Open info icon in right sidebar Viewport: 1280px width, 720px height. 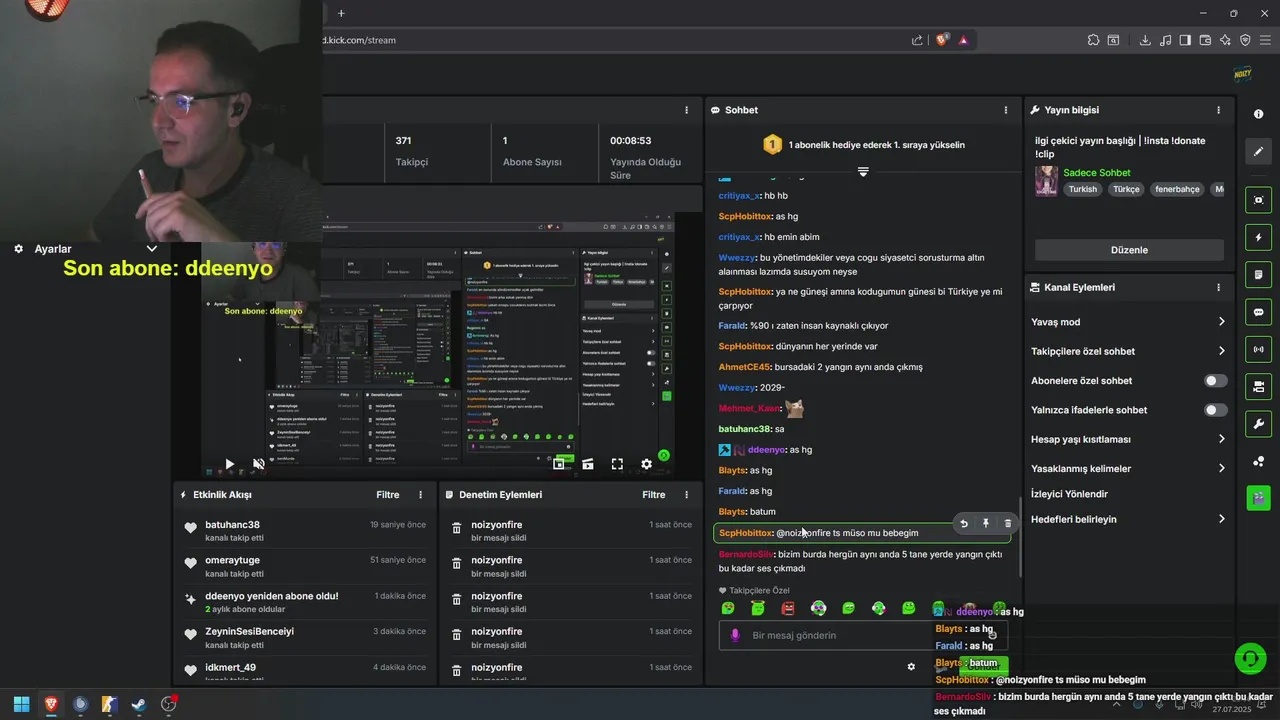click(x=1258, y=114)
